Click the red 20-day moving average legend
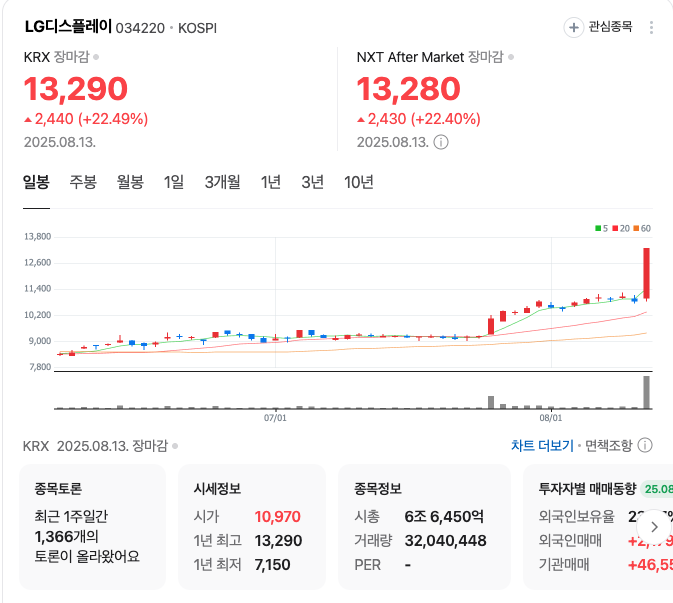Image resolution: width=673 pixels, height=603 pixels. coord(621,228)
